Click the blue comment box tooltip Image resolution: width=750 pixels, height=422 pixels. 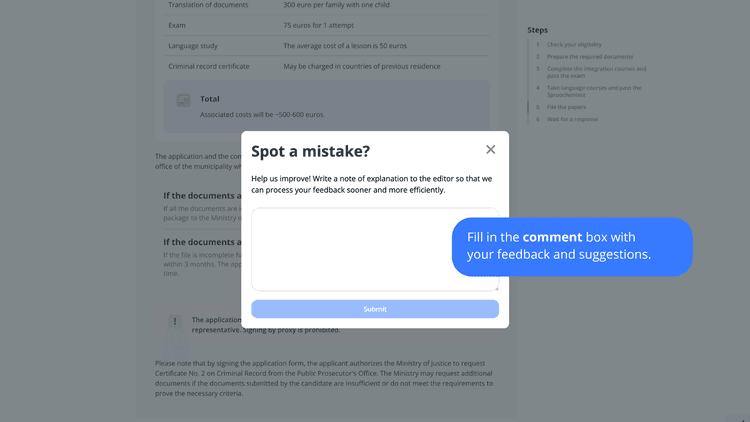(572, 246)
